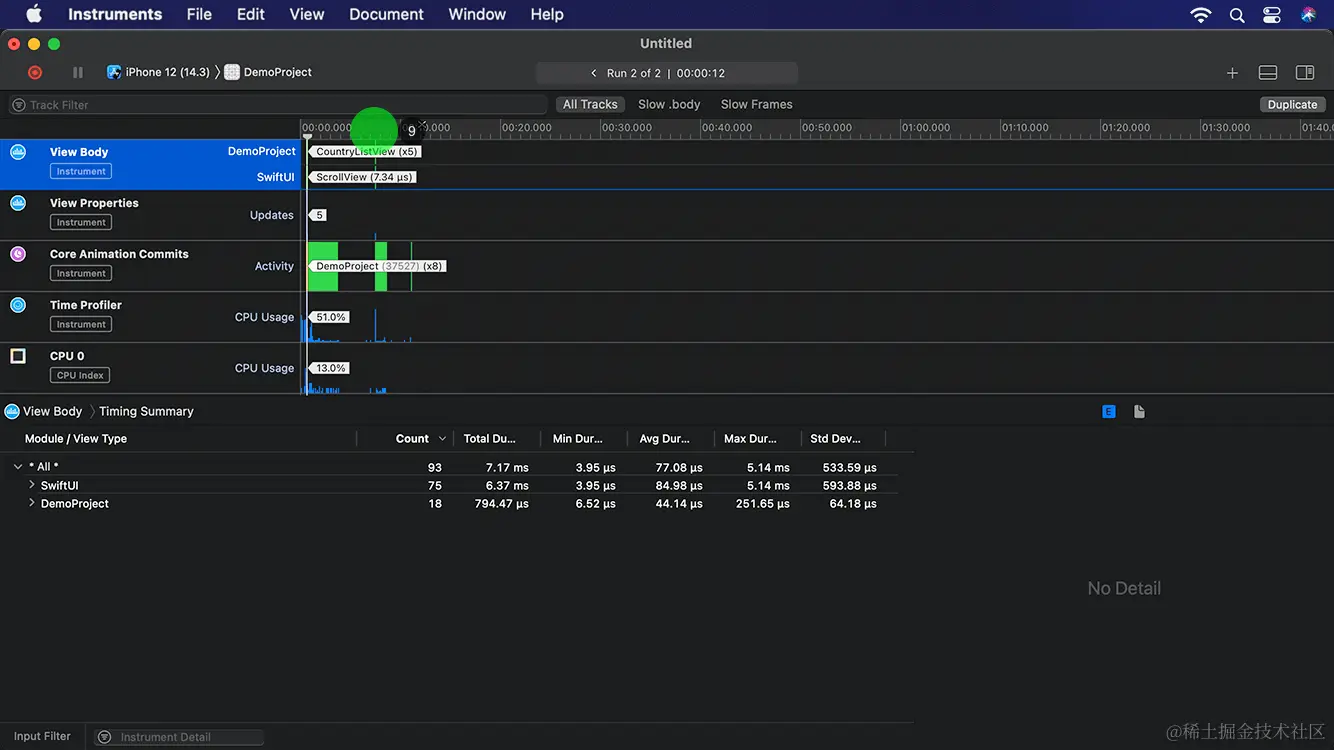The image size is (1334, 750).
Task: Click the Siri icon in the menu bar
Action: click(1308, 14)
